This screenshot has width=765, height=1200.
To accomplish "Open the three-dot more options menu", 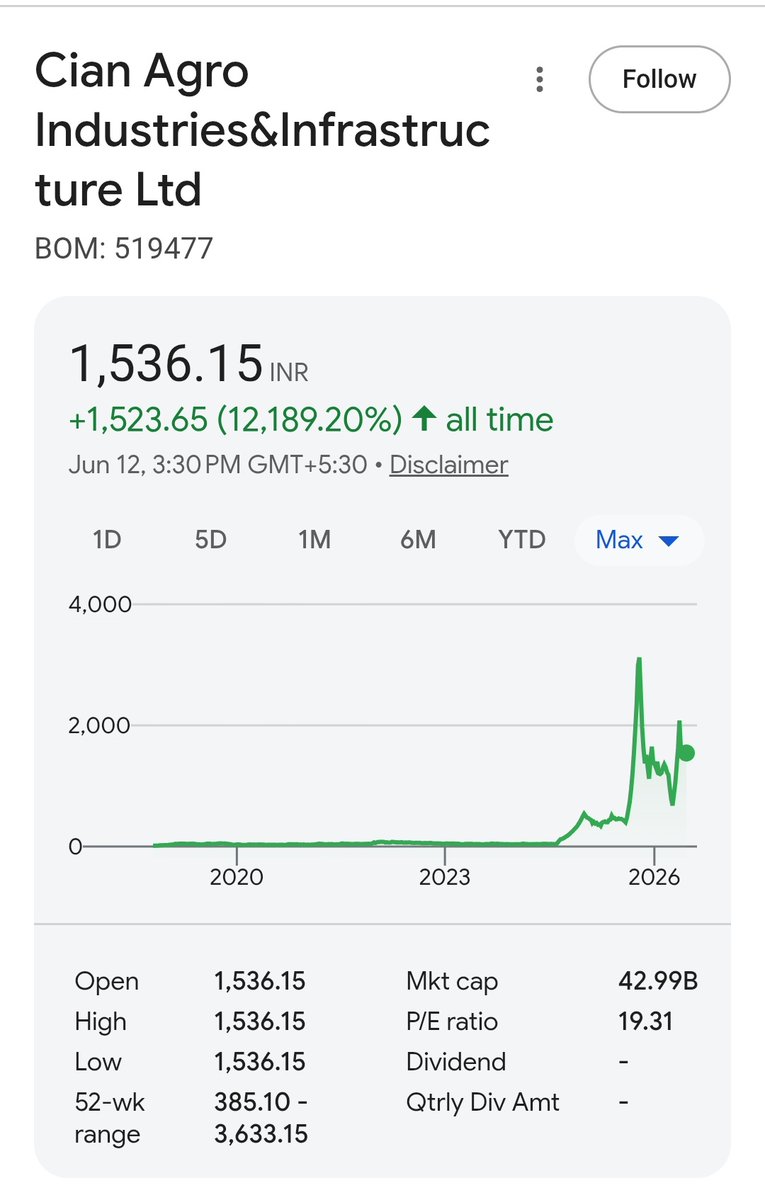I will coord(540,79).
